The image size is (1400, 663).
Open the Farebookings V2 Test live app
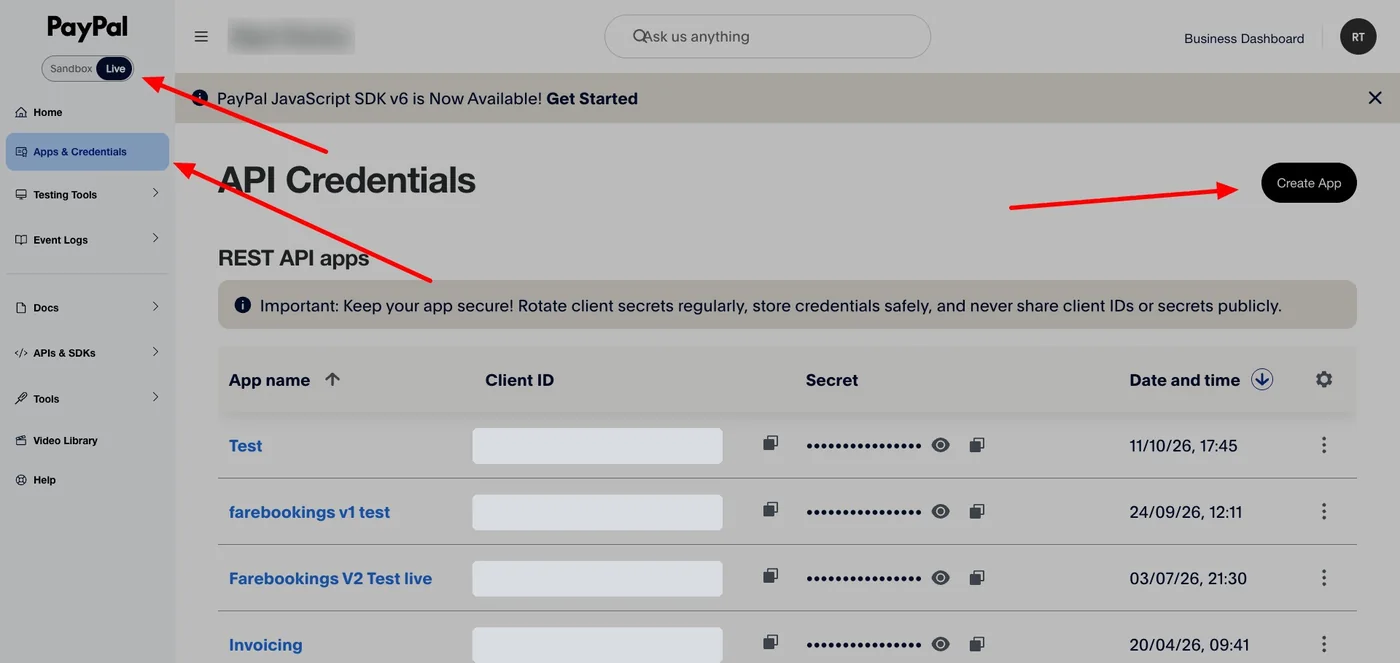330,578
